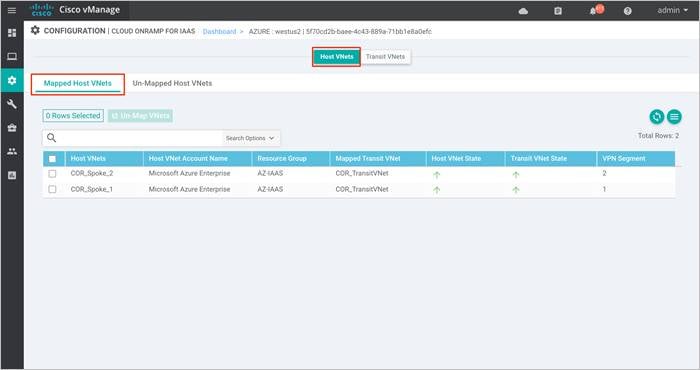Click the Transit VNet State arrow for COR_Spoke_1
Viewport: 700px width, 370px height.
click(516, 190)
